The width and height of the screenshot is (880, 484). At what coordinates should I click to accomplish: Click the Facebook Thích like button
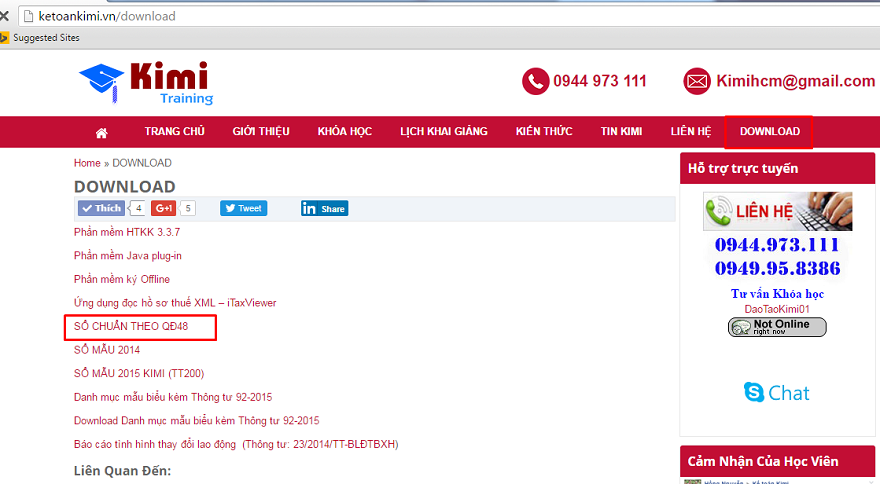click(x=102, y=208)
